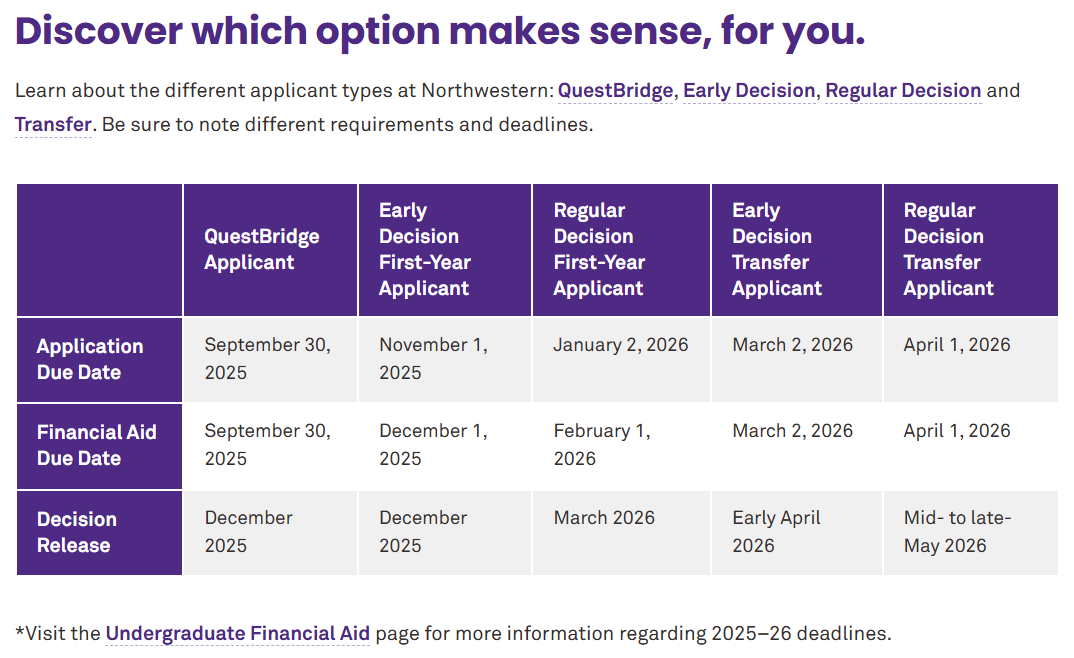Open the Transfer applicant link
The image size is (1074, 658).
tap(53, 125)
